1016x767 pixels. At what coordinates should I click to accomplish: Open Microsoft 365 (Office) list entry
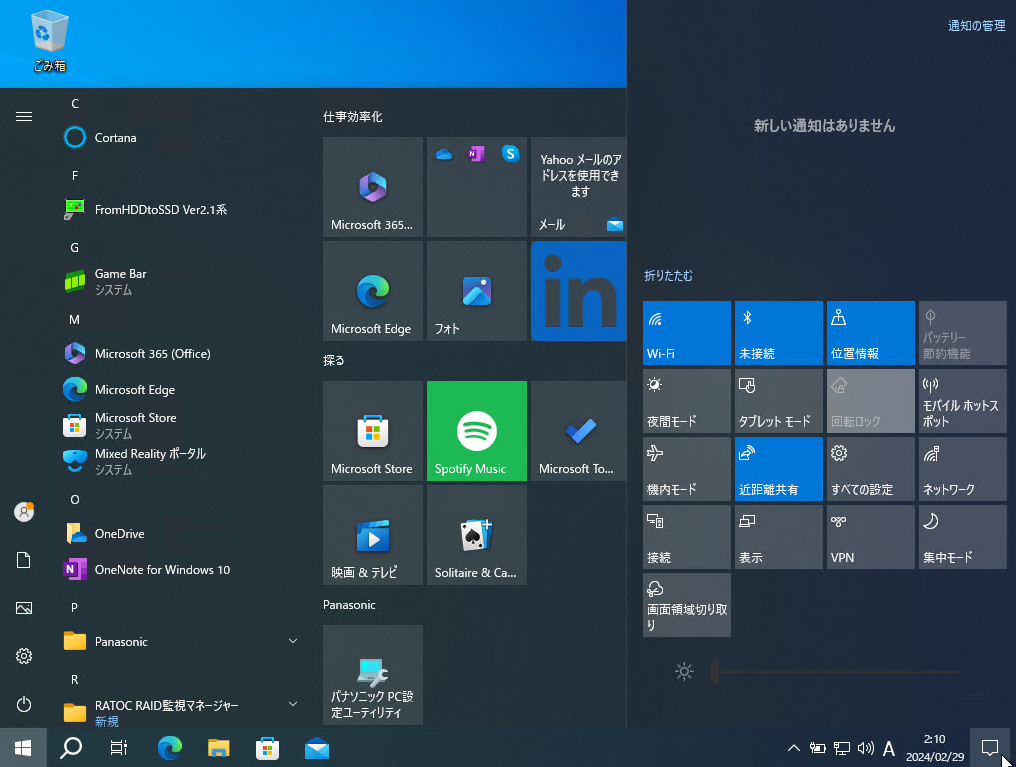point(180,353)
